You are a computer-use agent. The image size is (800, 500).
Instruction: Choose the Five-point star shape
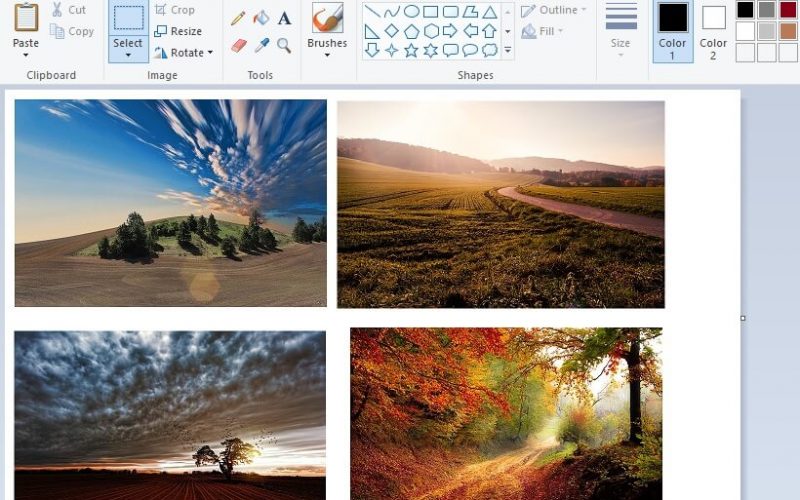click(411, 50)
